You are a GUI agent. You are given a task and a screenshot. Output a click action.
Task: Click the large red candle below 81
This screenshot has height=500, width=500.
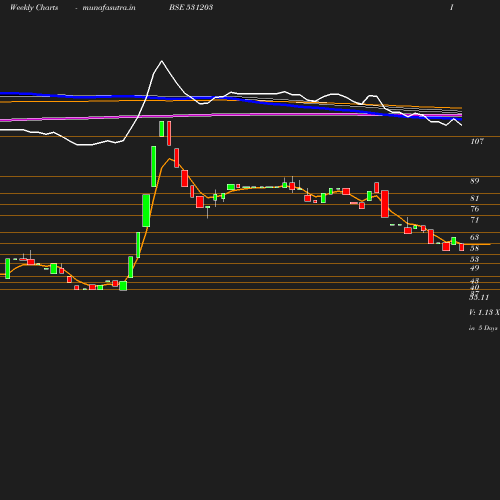point(385,204)
